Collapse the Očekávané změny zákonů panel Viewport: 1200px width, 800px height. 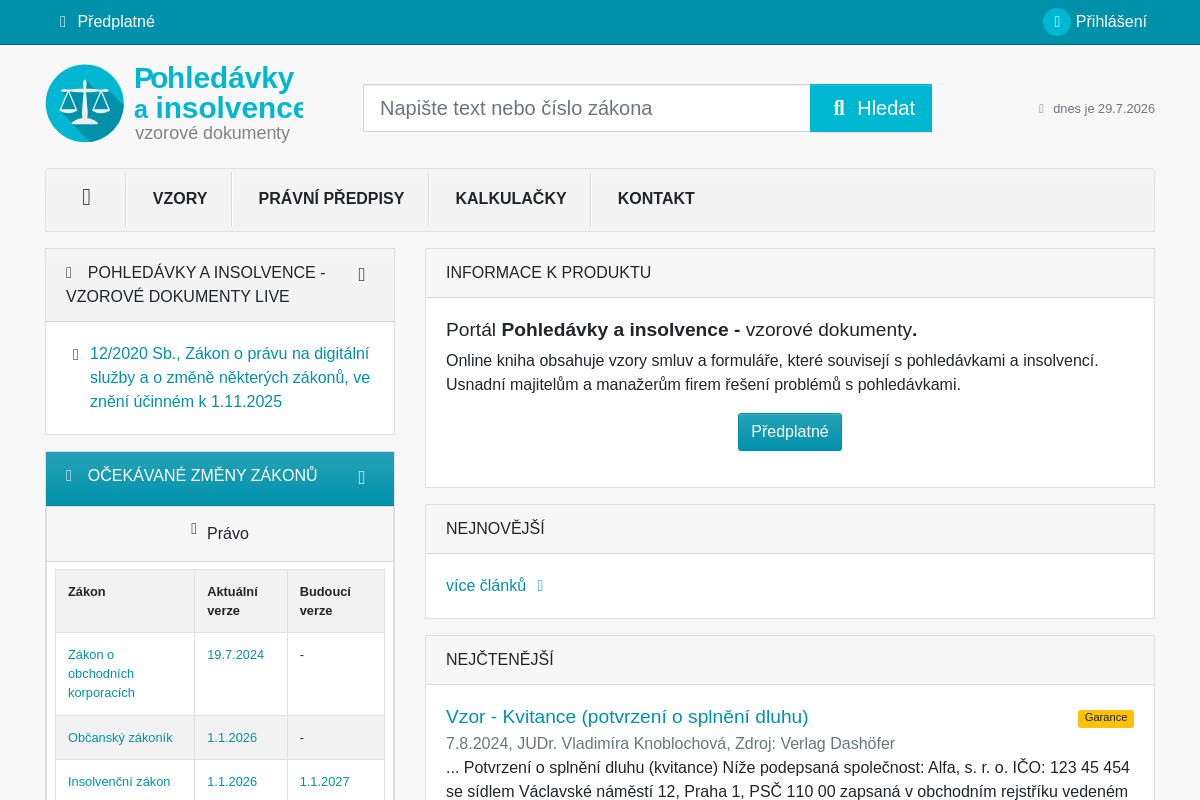(362, 477)
